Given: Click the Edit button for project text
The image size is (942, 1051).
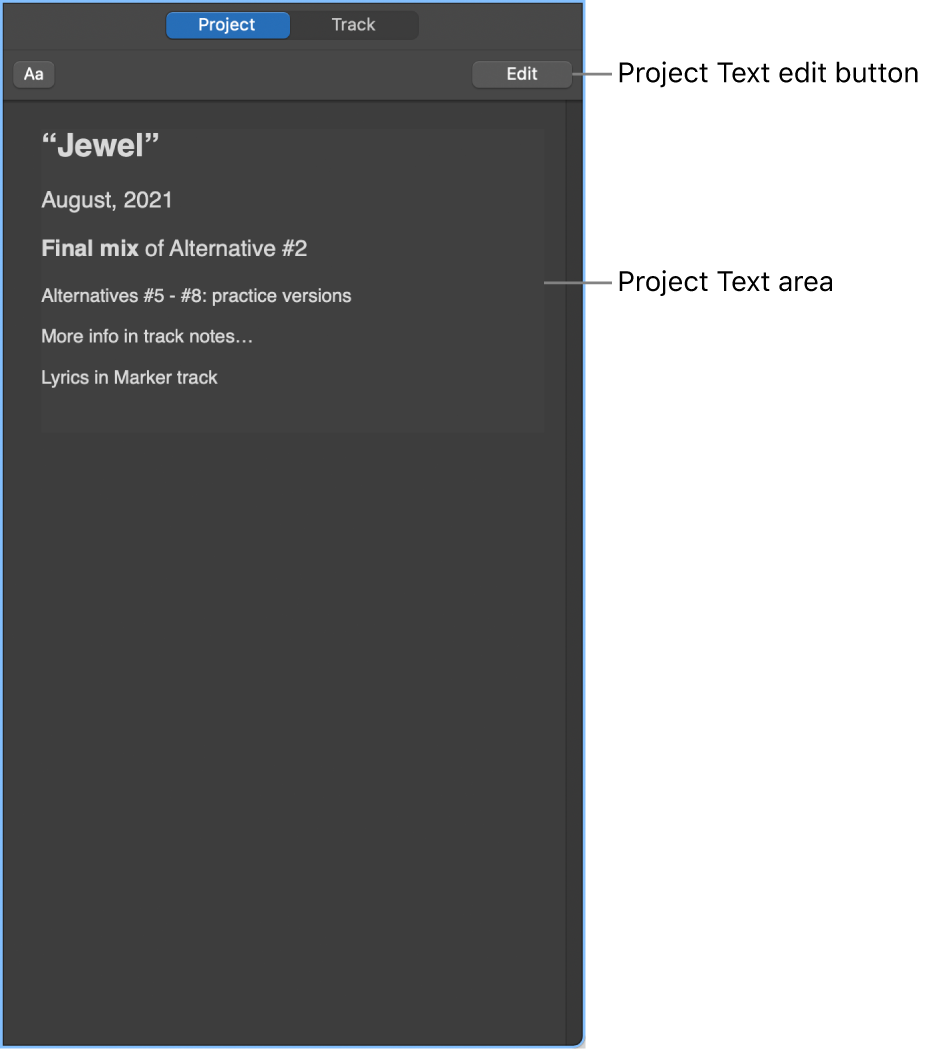Looking at the screenshot, I should point(522,74).
